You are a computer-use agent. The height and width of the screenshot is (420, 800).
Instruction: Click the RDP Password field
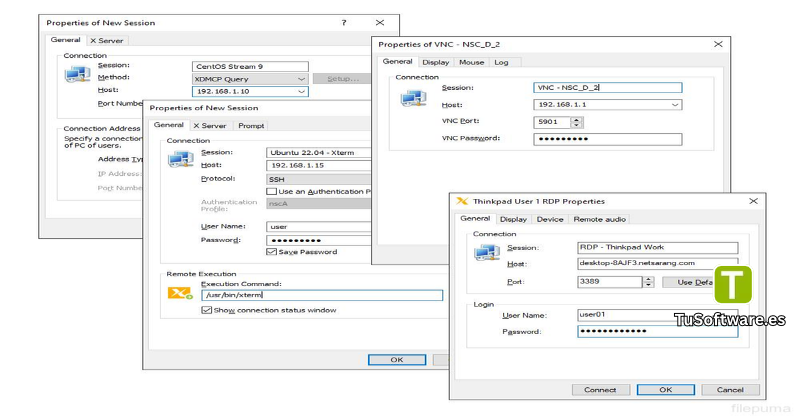pos(658,331)
